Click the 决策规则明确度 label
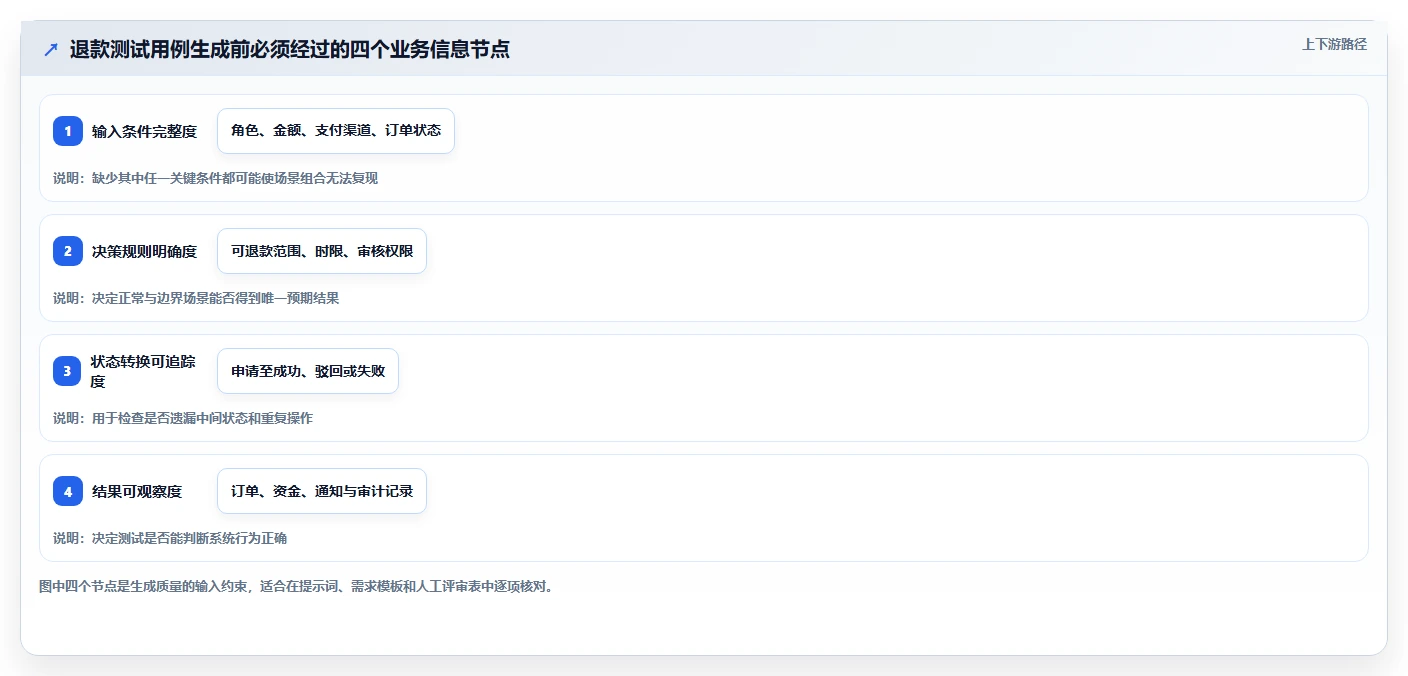The height and width of the screenshot is (676, 1408). click(144, 251)
